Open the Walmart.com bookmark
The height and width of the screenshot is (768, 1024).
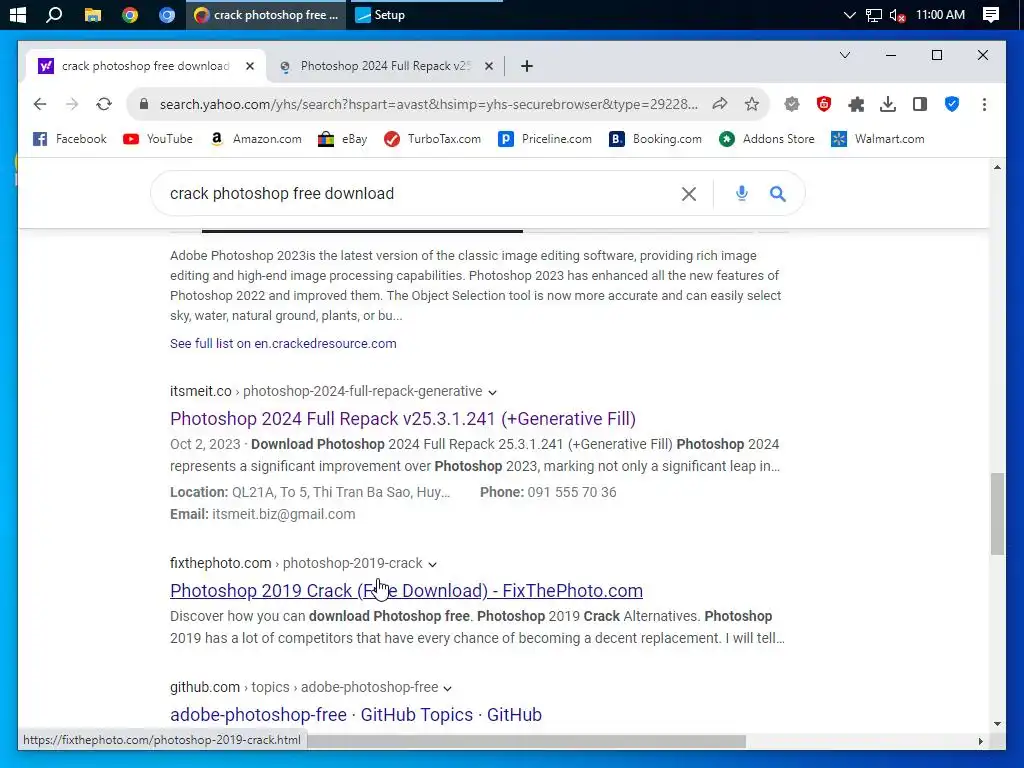point(878,139)
